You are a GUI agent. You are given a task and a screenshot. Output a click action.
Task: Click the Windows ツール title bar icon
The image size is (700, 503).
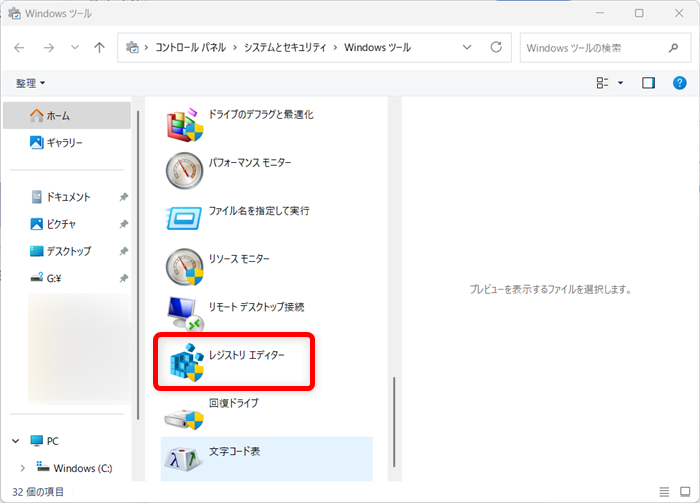pos(14,13)
